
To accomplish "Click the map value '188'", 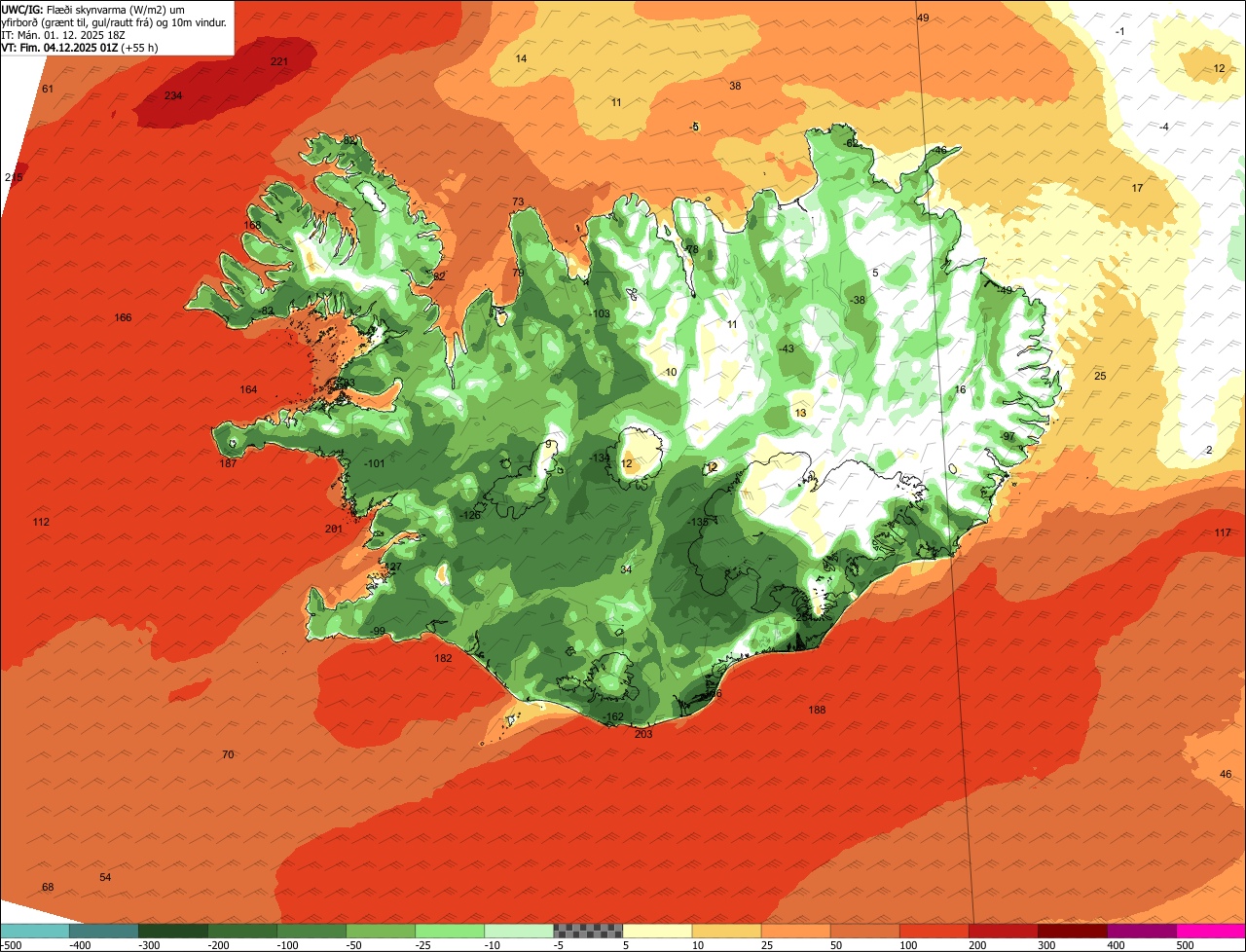I will [817, 710].
